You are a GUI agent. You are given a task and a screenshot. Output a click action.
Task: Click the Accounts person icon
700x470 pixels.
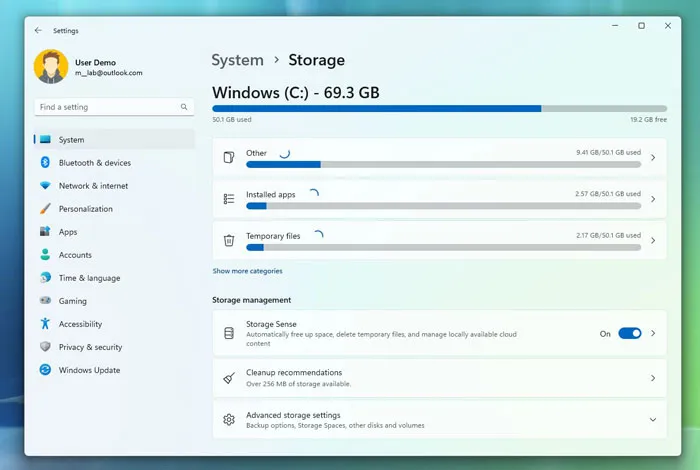45,254
